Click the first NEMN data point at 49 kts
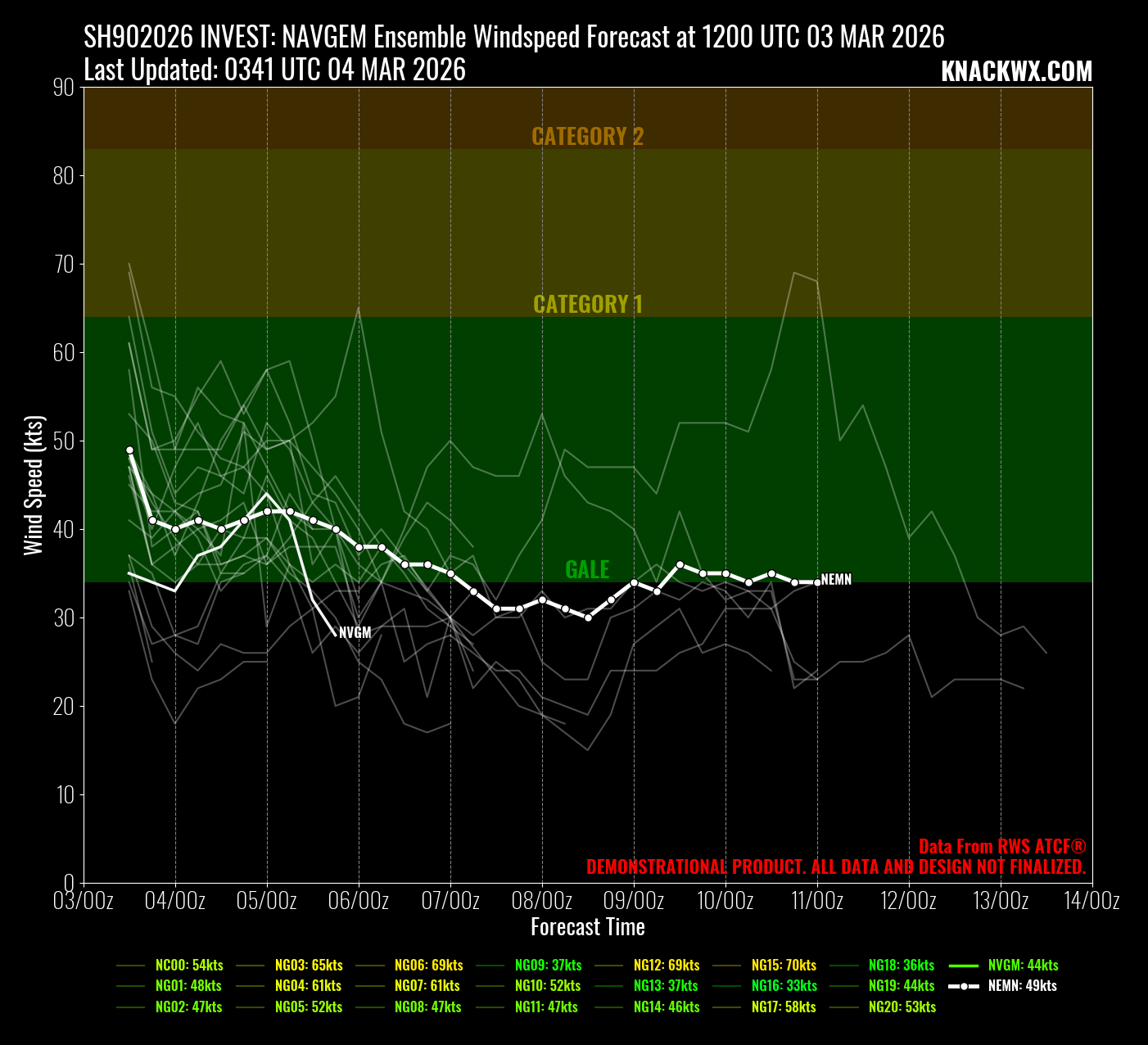1148x1045 pixels. 129,450
